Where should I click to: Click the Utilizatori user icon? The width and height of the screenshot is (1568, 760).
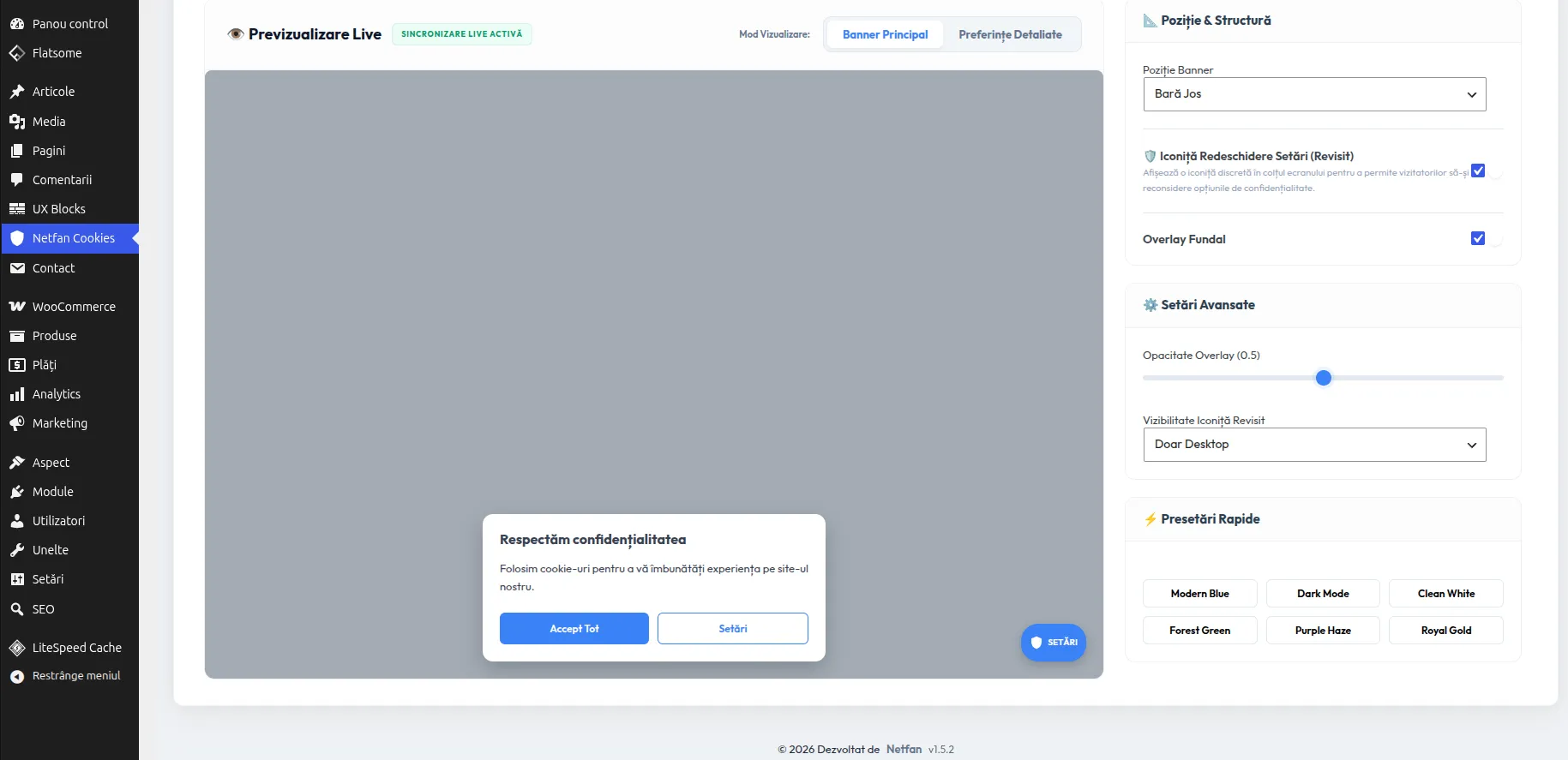pos(17,521)
